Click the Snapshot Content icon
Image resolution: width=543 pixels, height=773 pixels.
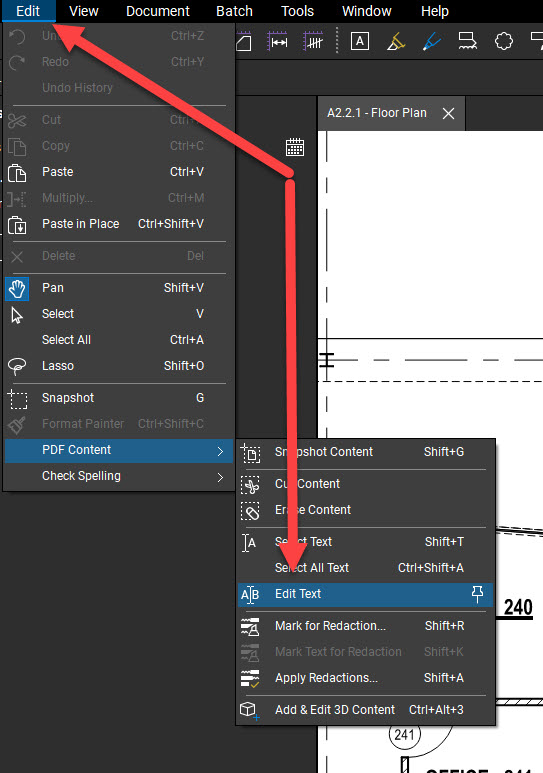coord(251,453)
